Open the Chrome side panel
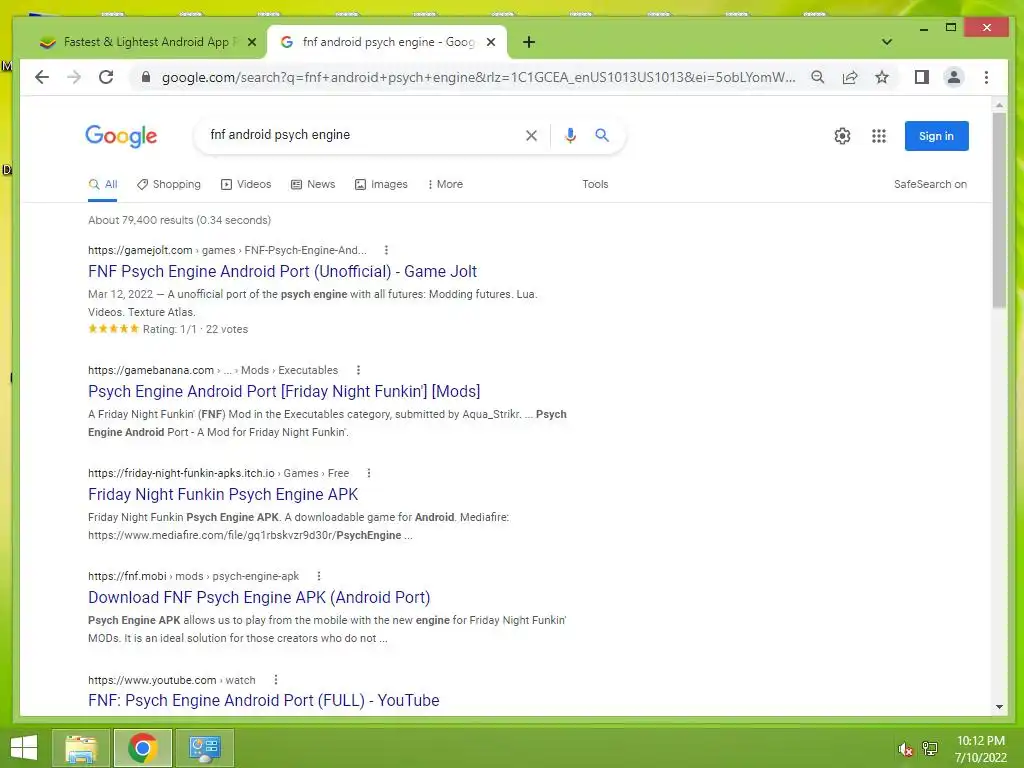 click(x=921, y=77)
